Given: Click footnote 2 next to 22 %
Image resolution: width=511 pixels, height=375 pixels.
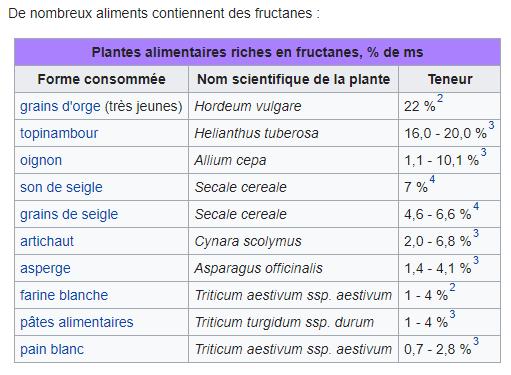Looking at the screenshot, I should click(440, 98).
